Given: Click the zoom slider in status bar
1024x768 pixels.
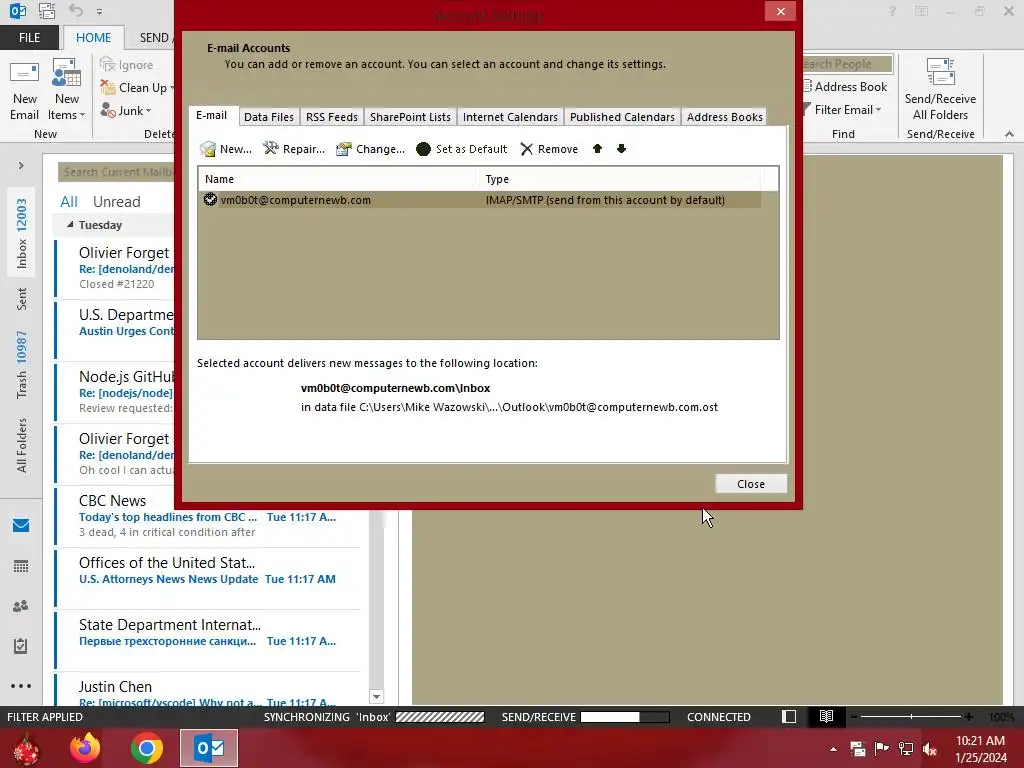Looking at the screenshot, I should click(911, 717).
